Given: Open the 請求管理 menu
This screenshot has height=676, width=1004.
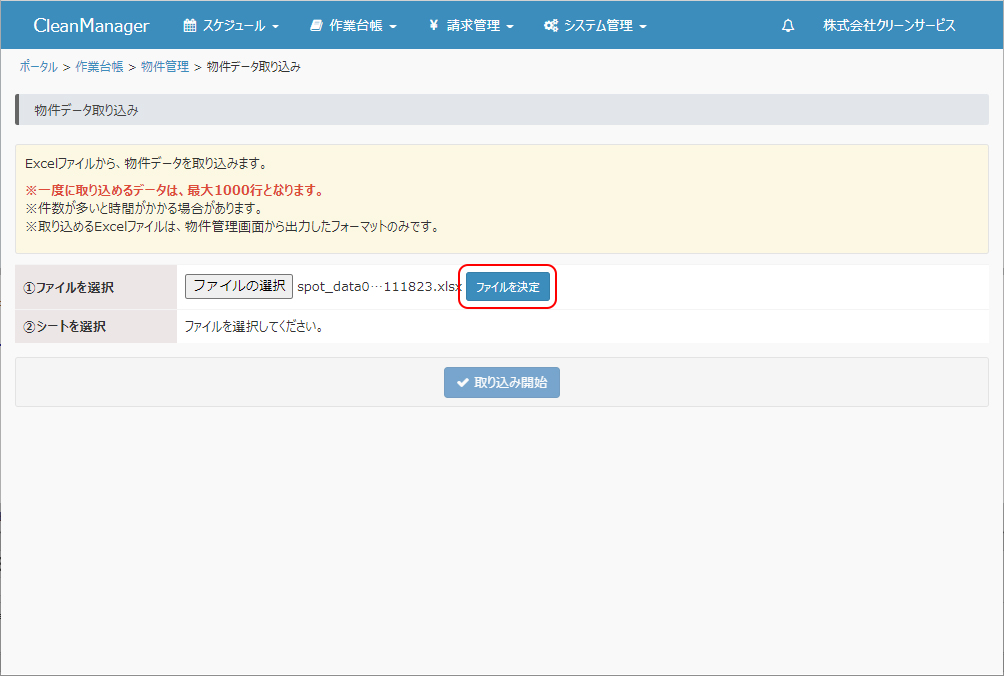Looking at the screenshot, I should coord(471,26).
